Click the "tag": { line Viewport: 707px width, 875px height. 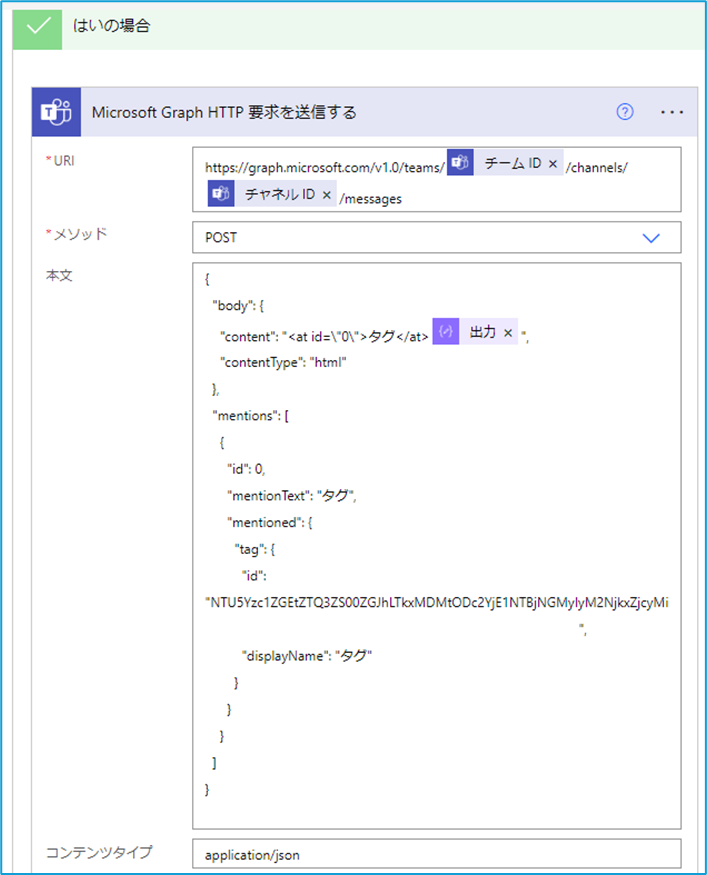coord(254,549)
